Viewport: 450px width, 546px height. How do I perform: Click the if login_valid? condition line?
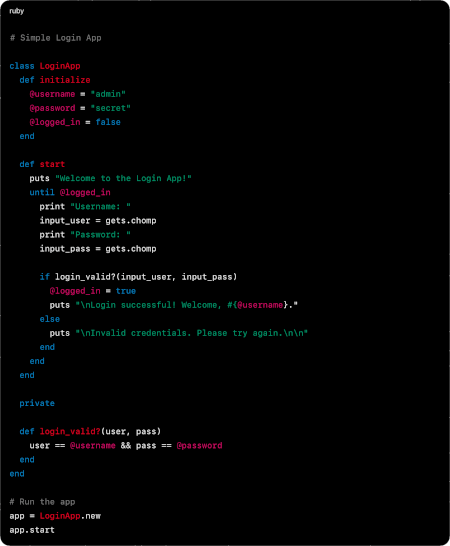click(138, 277)
